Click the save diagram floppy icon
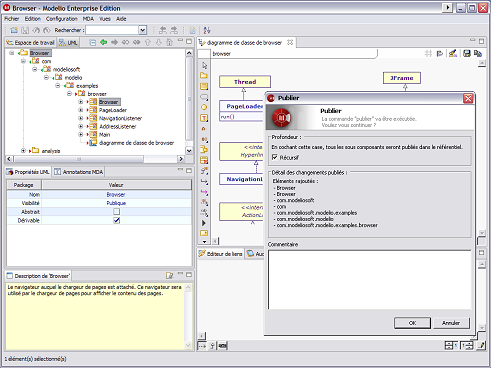The height and width of the screenshot is (368, 491). 467,53
